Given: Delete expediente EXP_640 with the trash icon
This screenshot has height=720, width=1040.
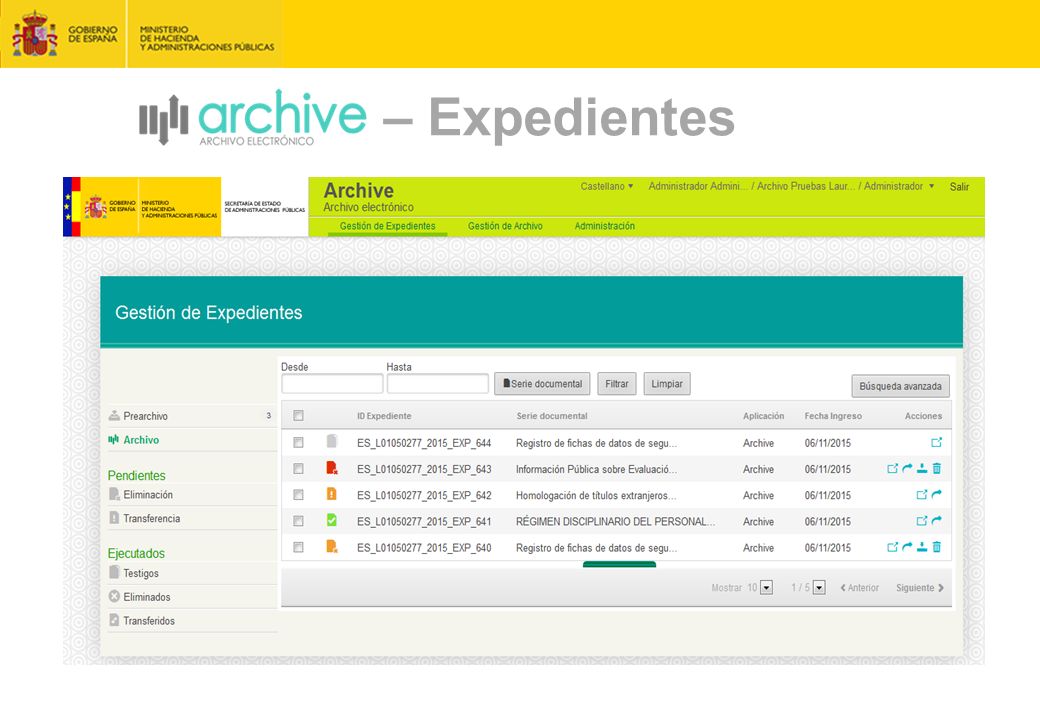Looking at the screenshot, I should coord(937,547).
